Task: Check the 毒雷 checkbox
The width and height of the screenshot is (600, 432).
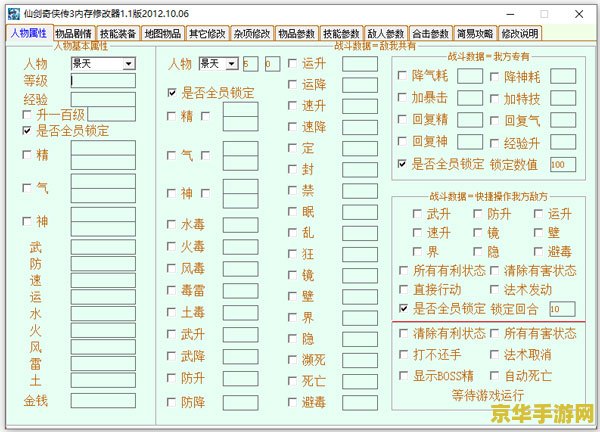Action: [x=171, y=290]
